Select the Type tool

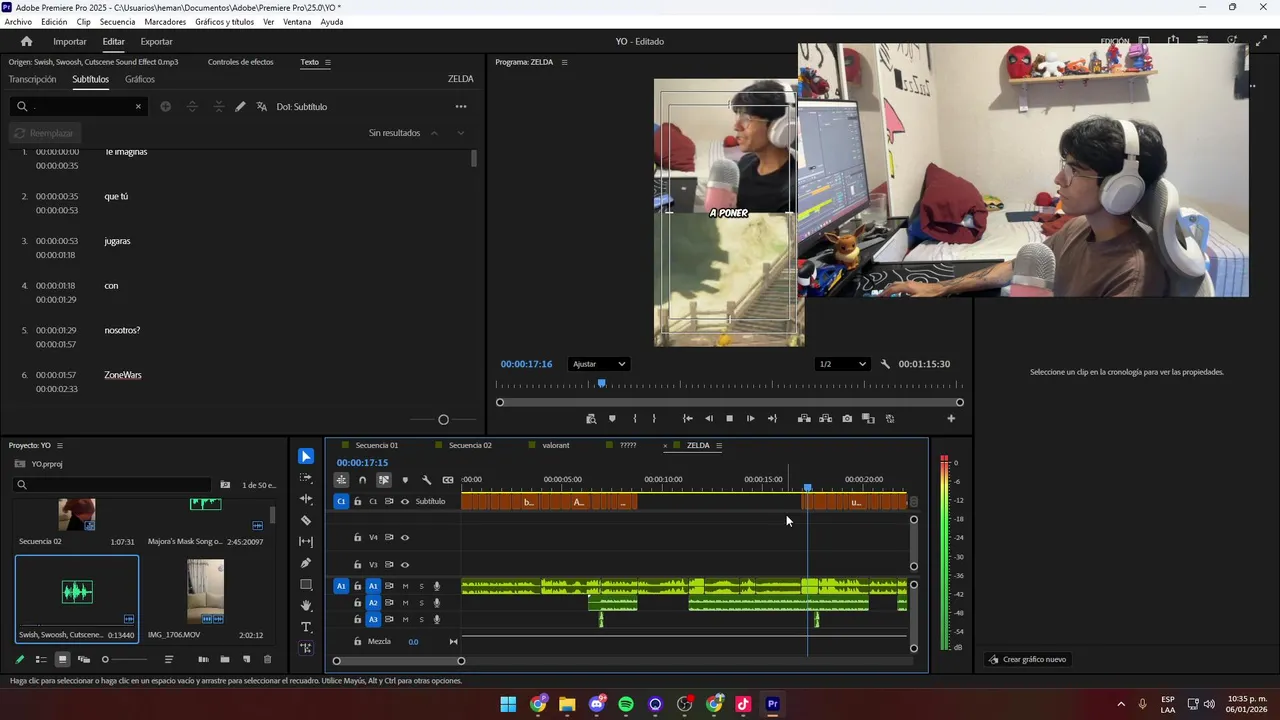[x=306, y=627]
